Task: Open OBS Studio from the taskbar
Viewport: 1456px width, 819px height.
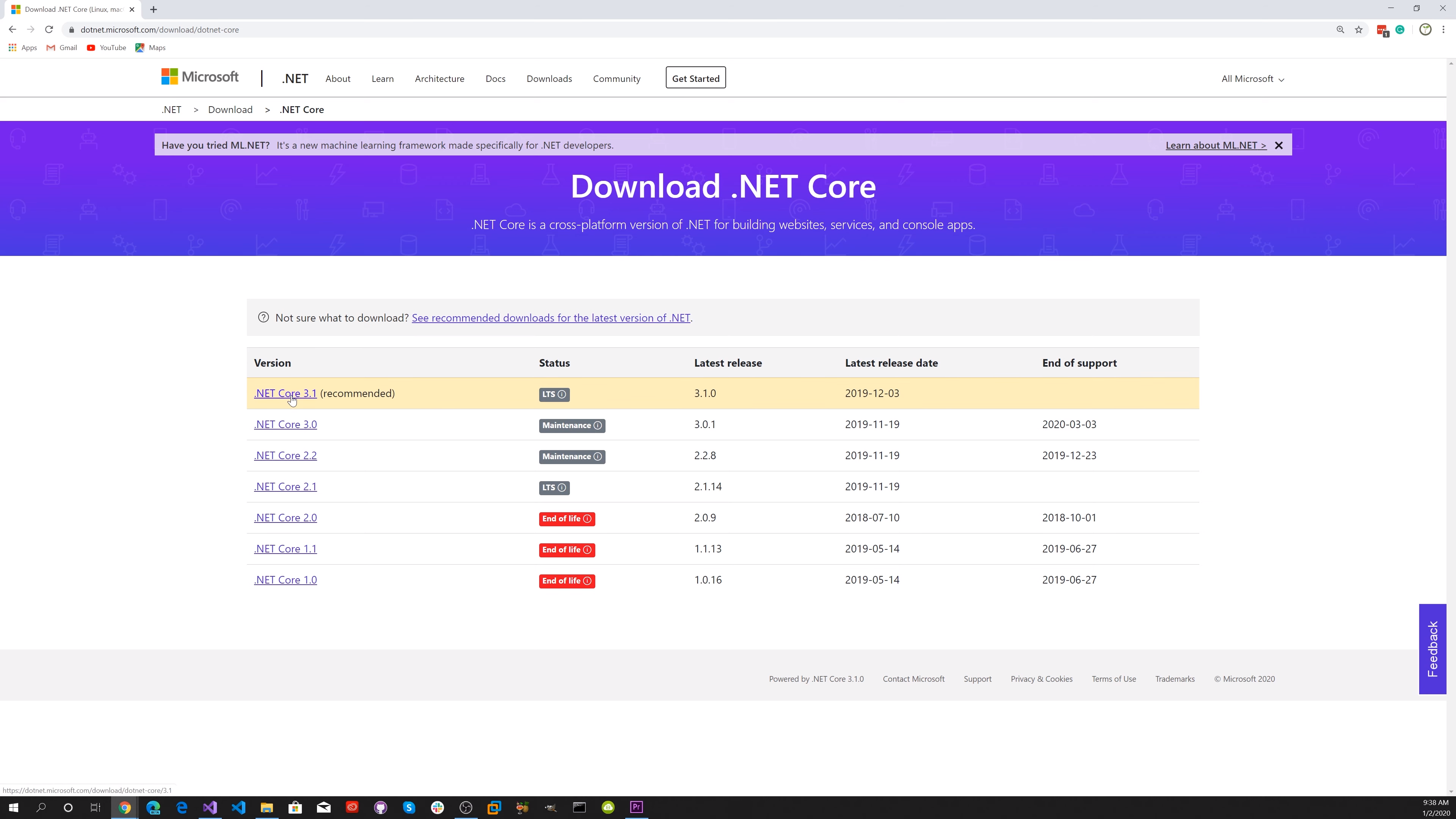Action: (x=466, y=807)
